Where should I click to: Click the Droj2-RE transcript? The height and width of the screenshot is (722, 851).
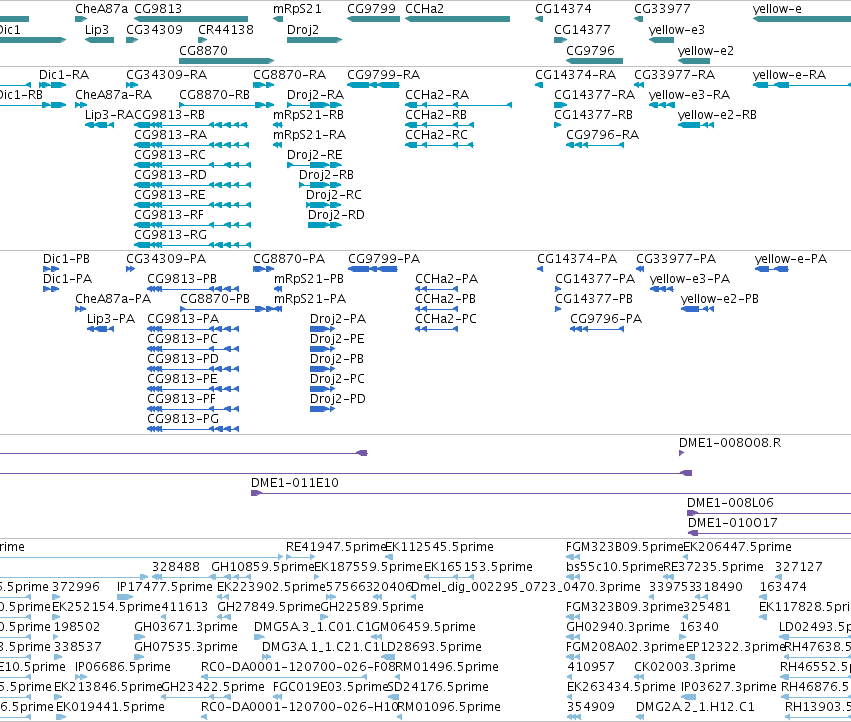coord(314,165)
